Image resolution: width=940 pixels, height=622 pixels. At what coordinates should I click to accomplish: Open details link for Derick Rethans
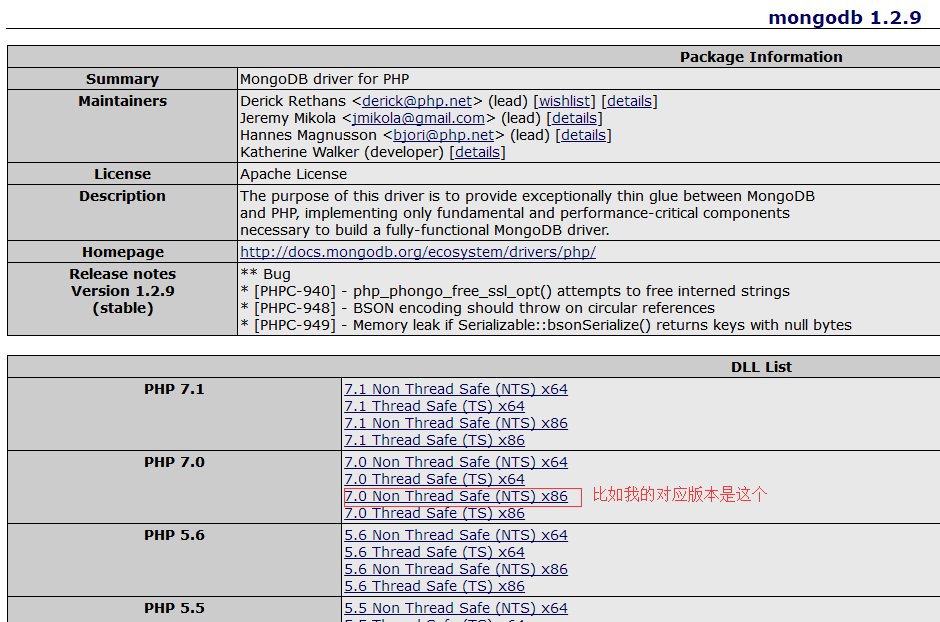point(629,101)
